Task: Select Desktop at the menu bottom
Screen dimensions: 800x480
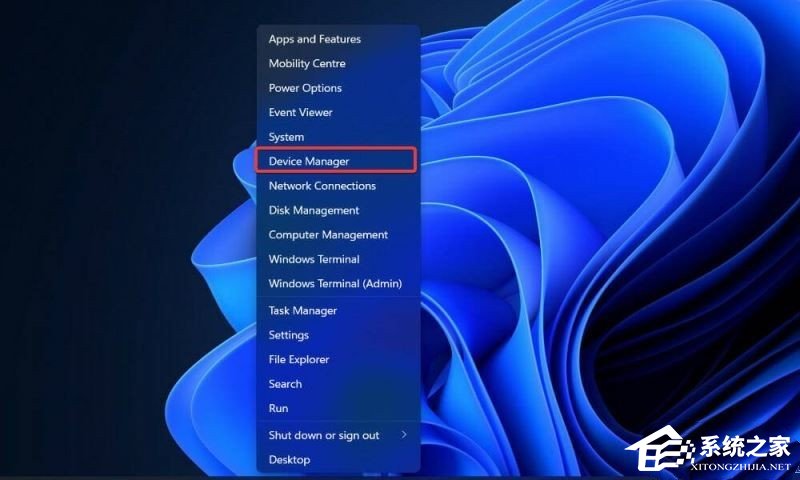Action: 289,460
